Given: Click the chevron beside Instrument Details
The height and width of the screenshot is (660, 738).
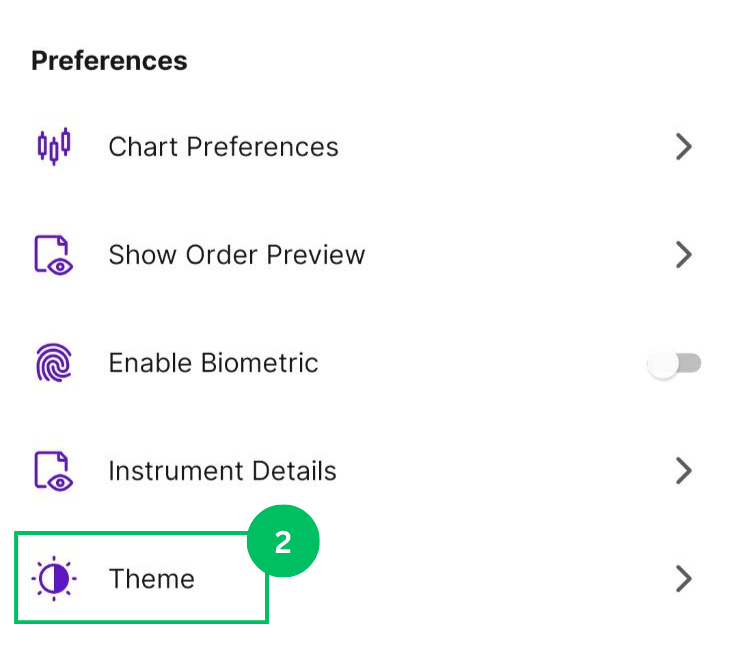Looking at the screenshot, I should [x=684, y=471].
